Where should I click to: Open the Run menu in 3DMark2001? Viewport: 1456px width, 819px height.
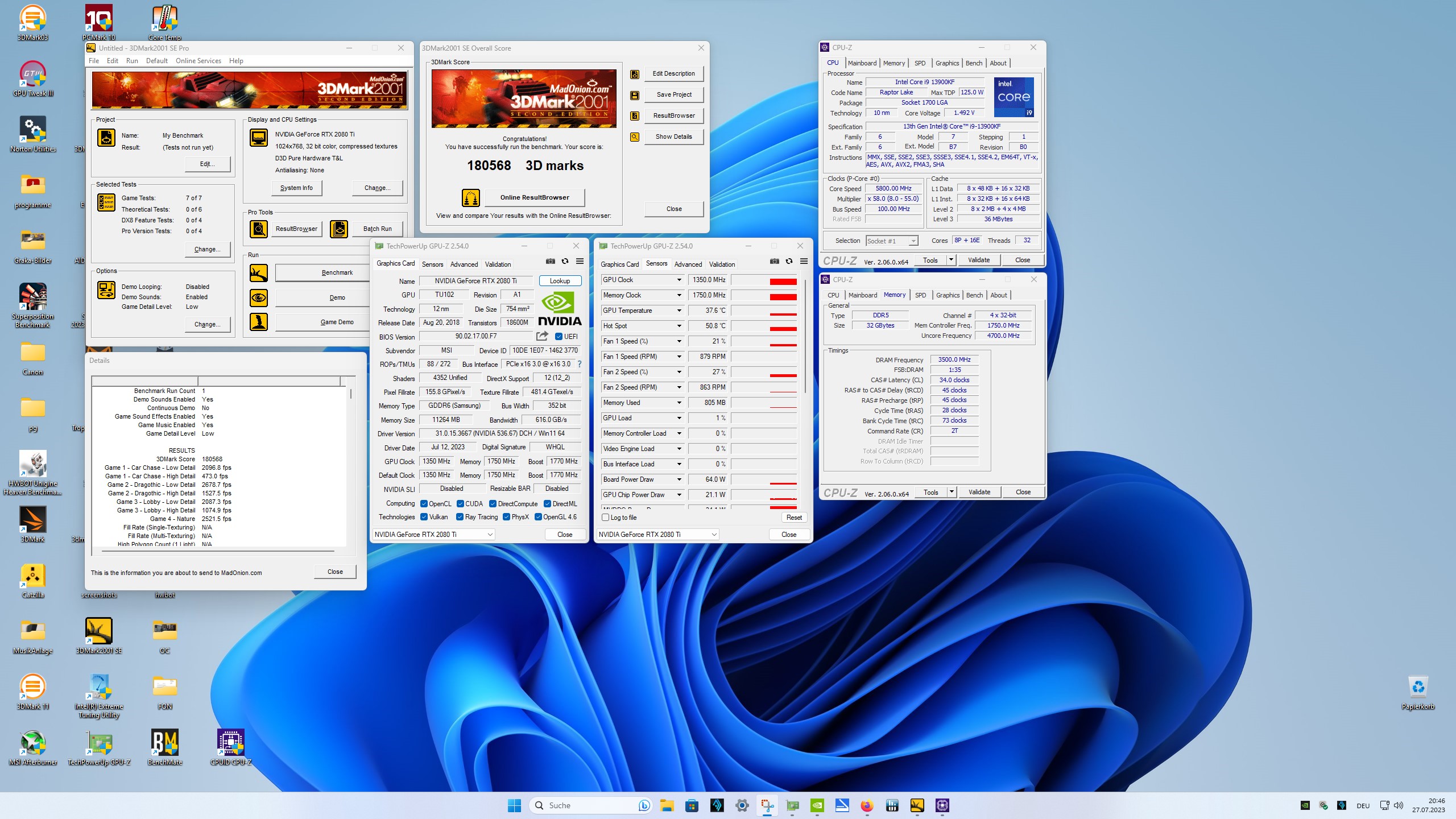(132, 61)
